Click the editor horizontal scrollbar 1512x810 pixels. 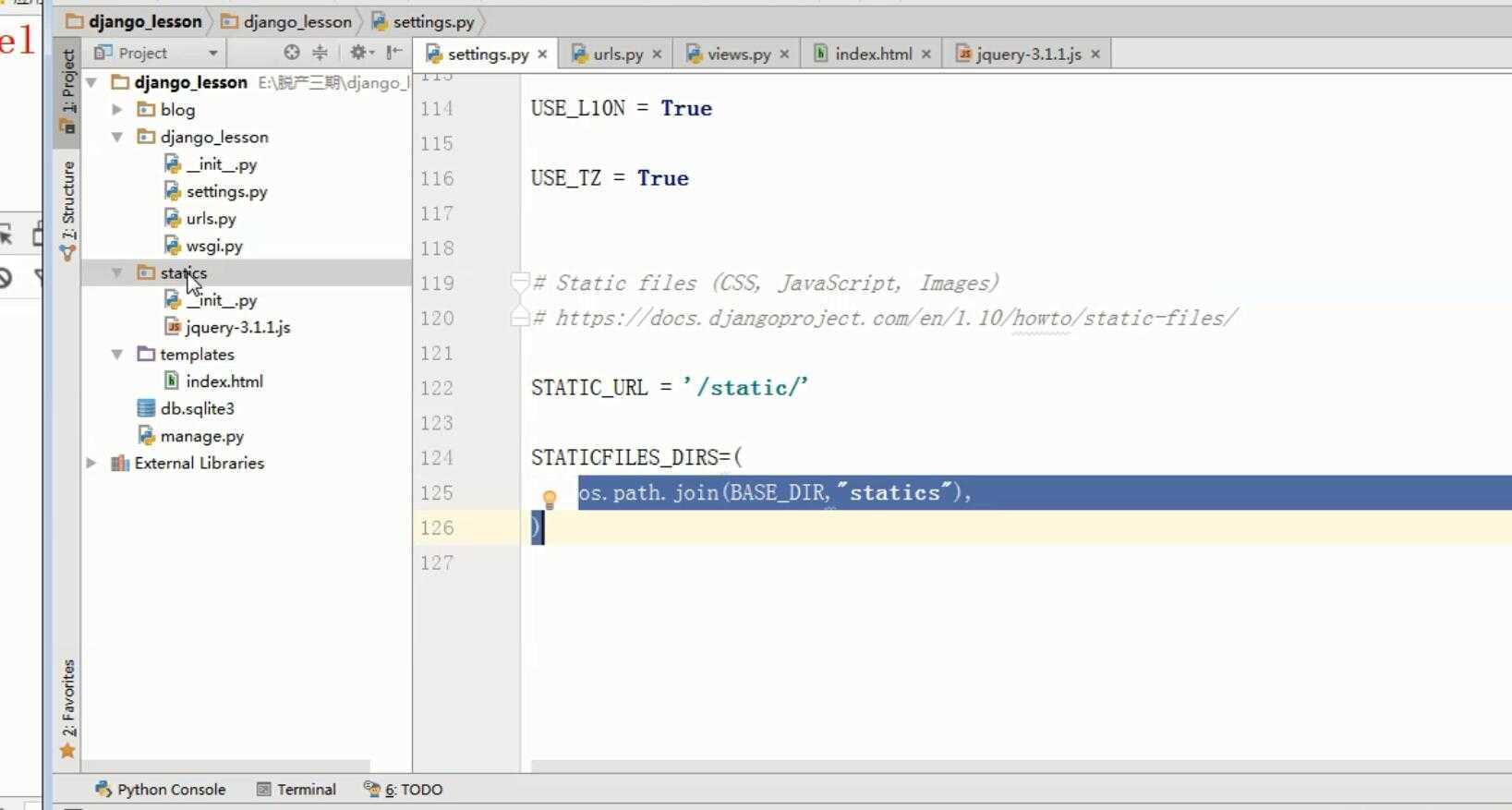(x=1021, y=767)
